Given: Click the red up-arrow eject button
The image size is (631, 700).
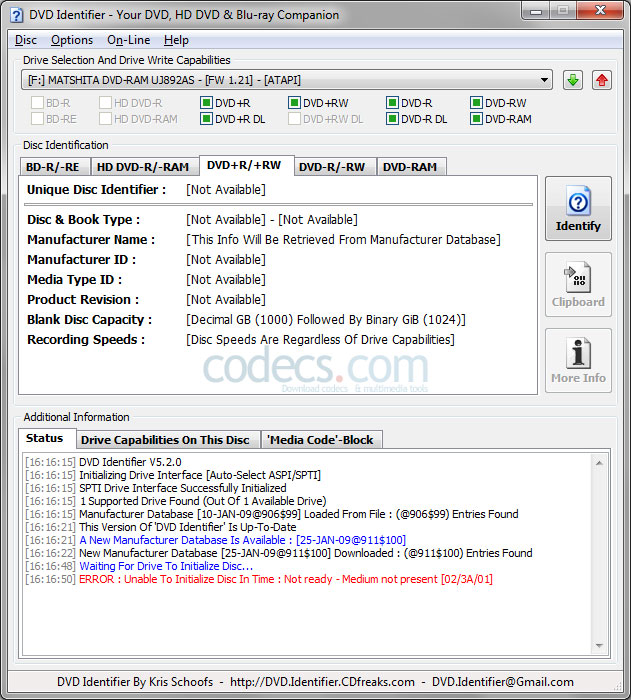Looking at the screenshot, I should (x=602, y=80).
